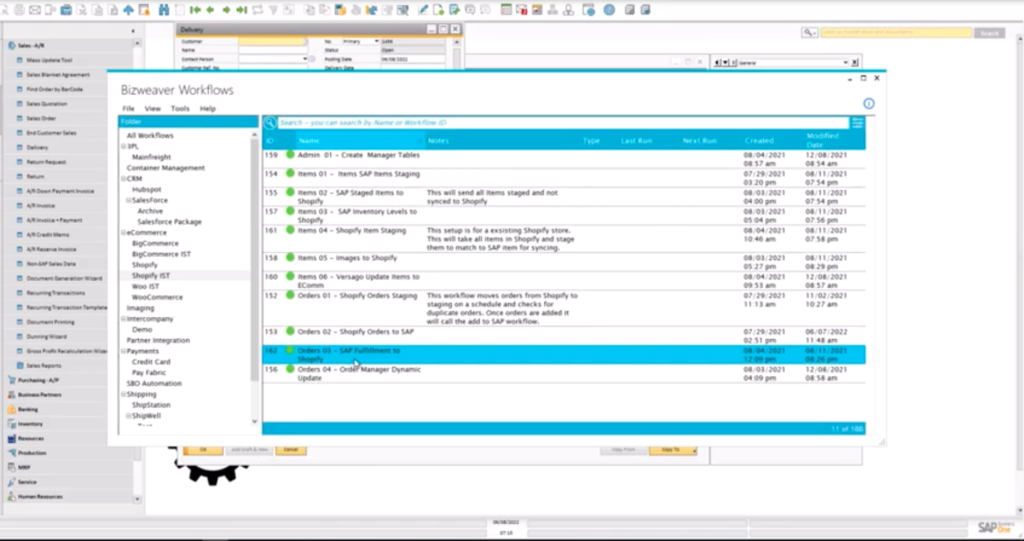Collapse the SalesForce folder node

click(x=129, y=201)
